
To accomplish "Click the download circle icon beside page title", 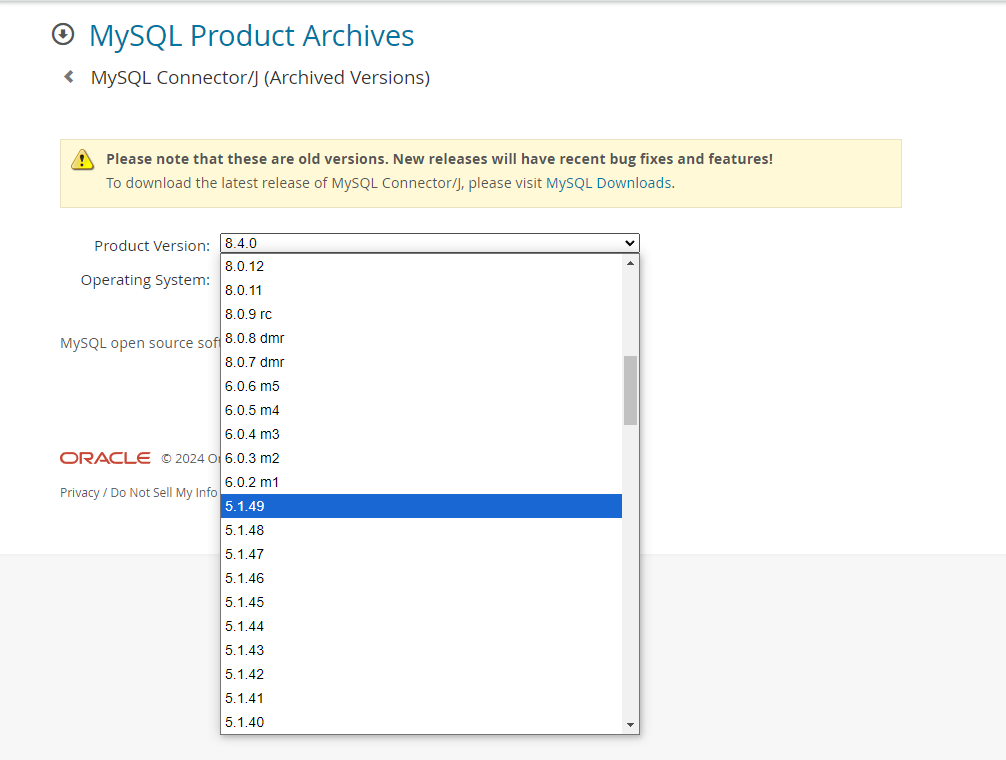I will tap(63, 35).
